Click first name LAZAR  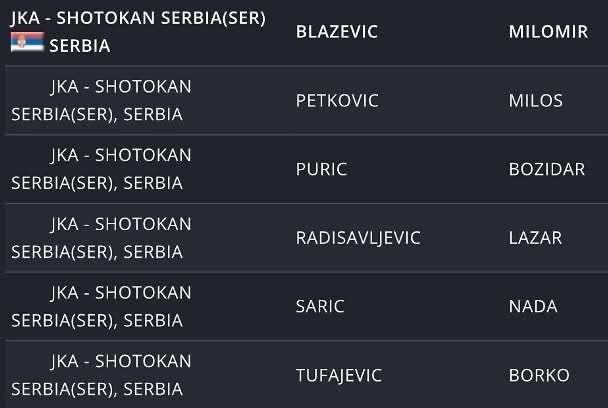tap(535, 238)
